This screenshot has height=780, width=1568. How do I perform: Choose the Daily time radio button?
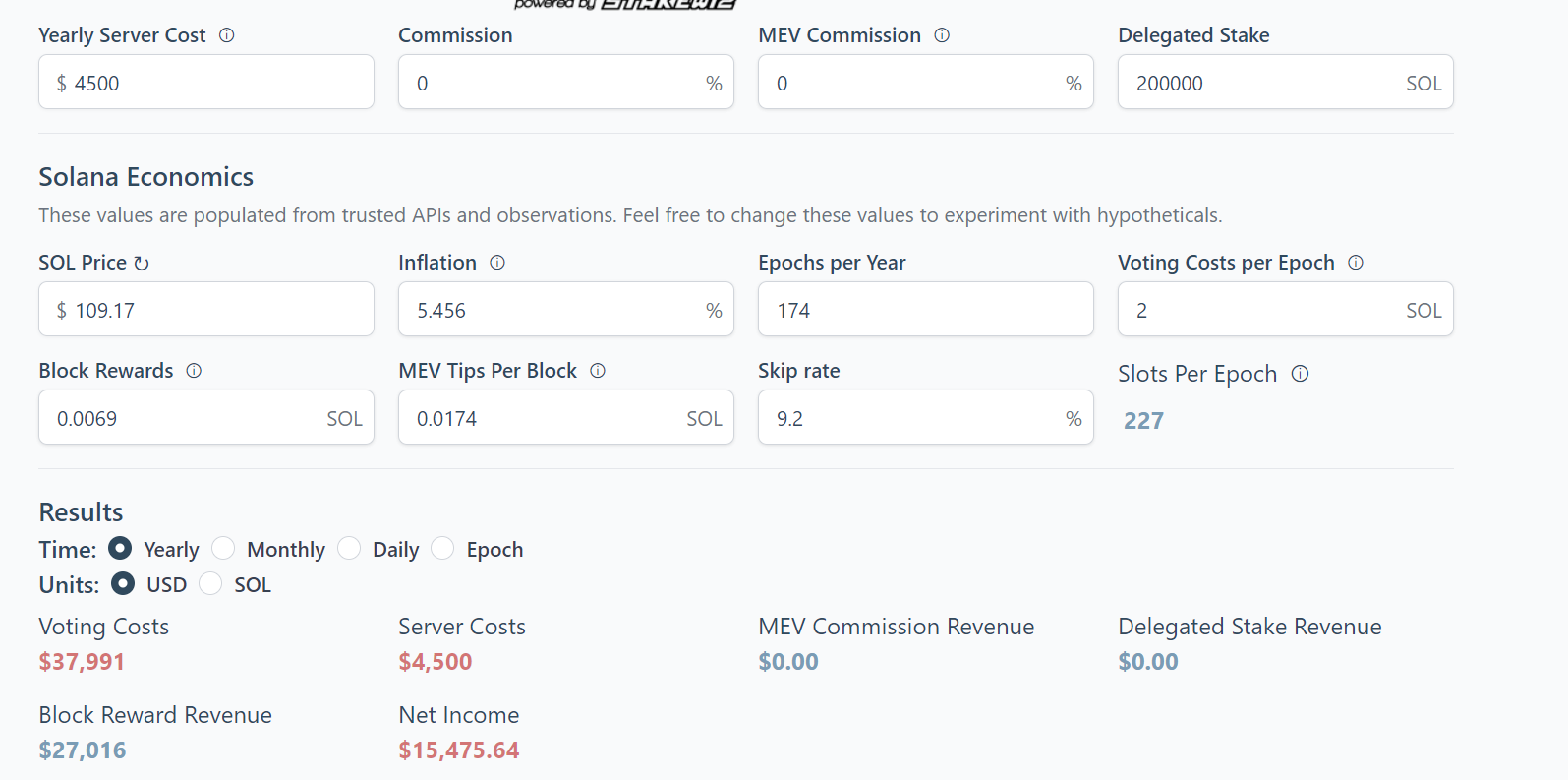(349, 548)
